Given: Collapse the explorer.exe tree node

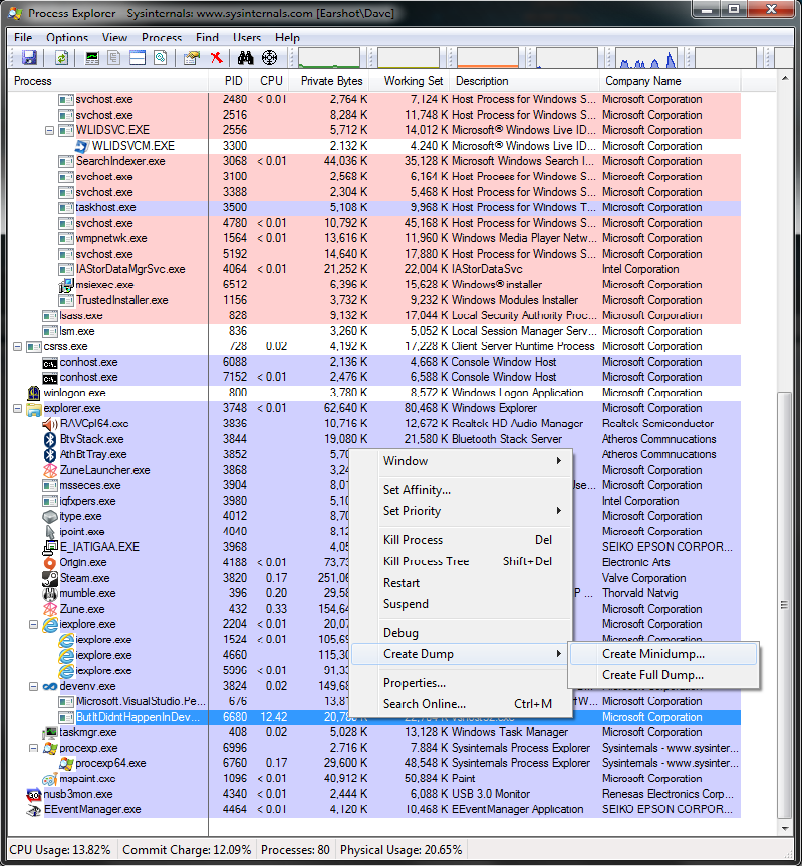Looking at the screenshot, I should 17,408.
